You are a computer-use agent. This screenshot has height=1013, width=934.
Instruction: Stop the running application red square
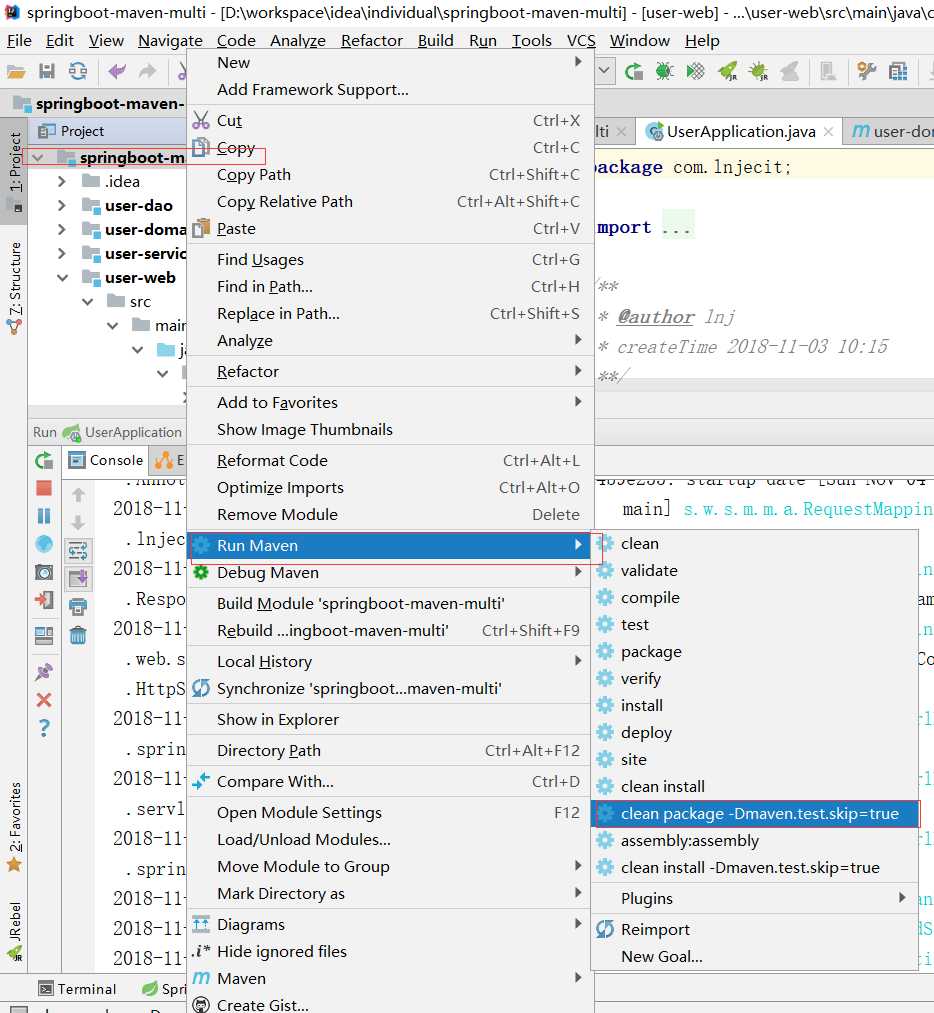click(44, 488)
